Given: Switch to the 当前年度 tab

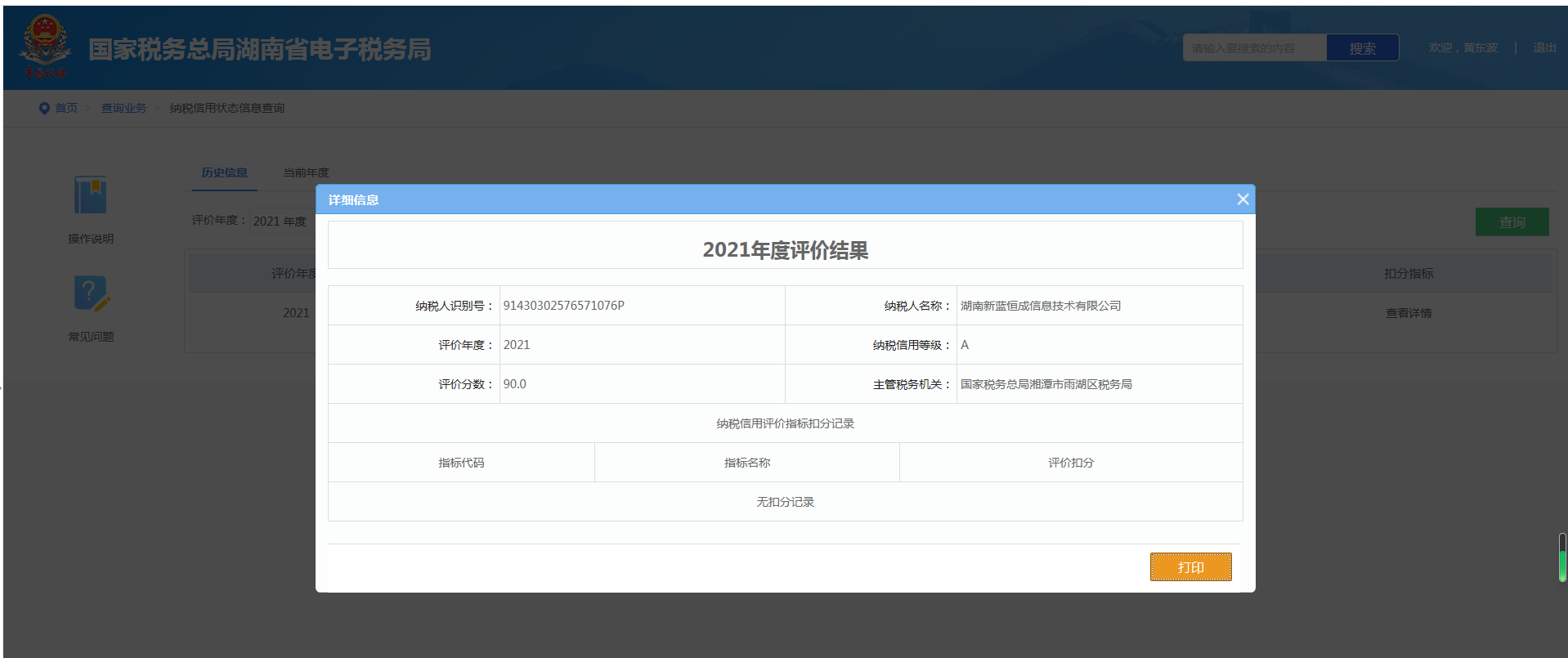Looking at the screenshot, I should coord(306,172).
